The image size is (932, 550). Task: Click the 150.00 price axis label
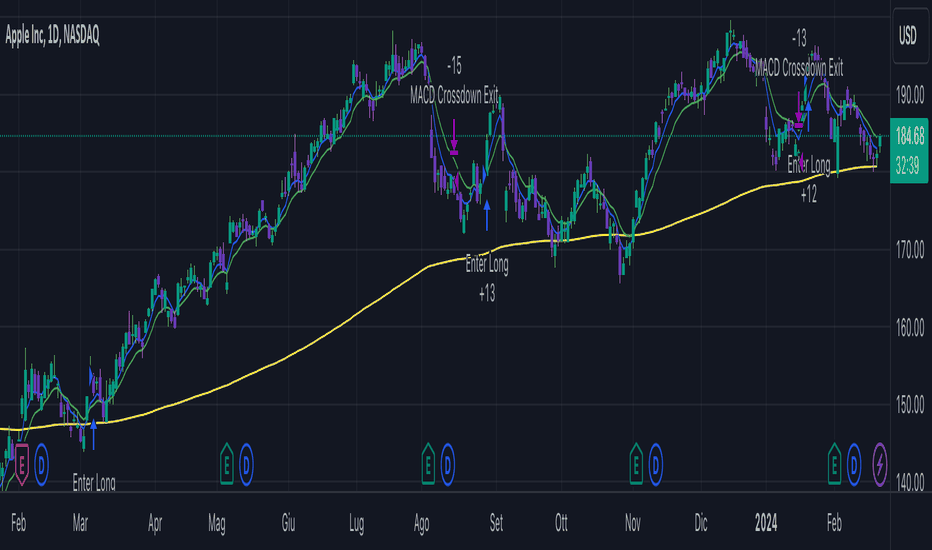(x=910, y=406)
